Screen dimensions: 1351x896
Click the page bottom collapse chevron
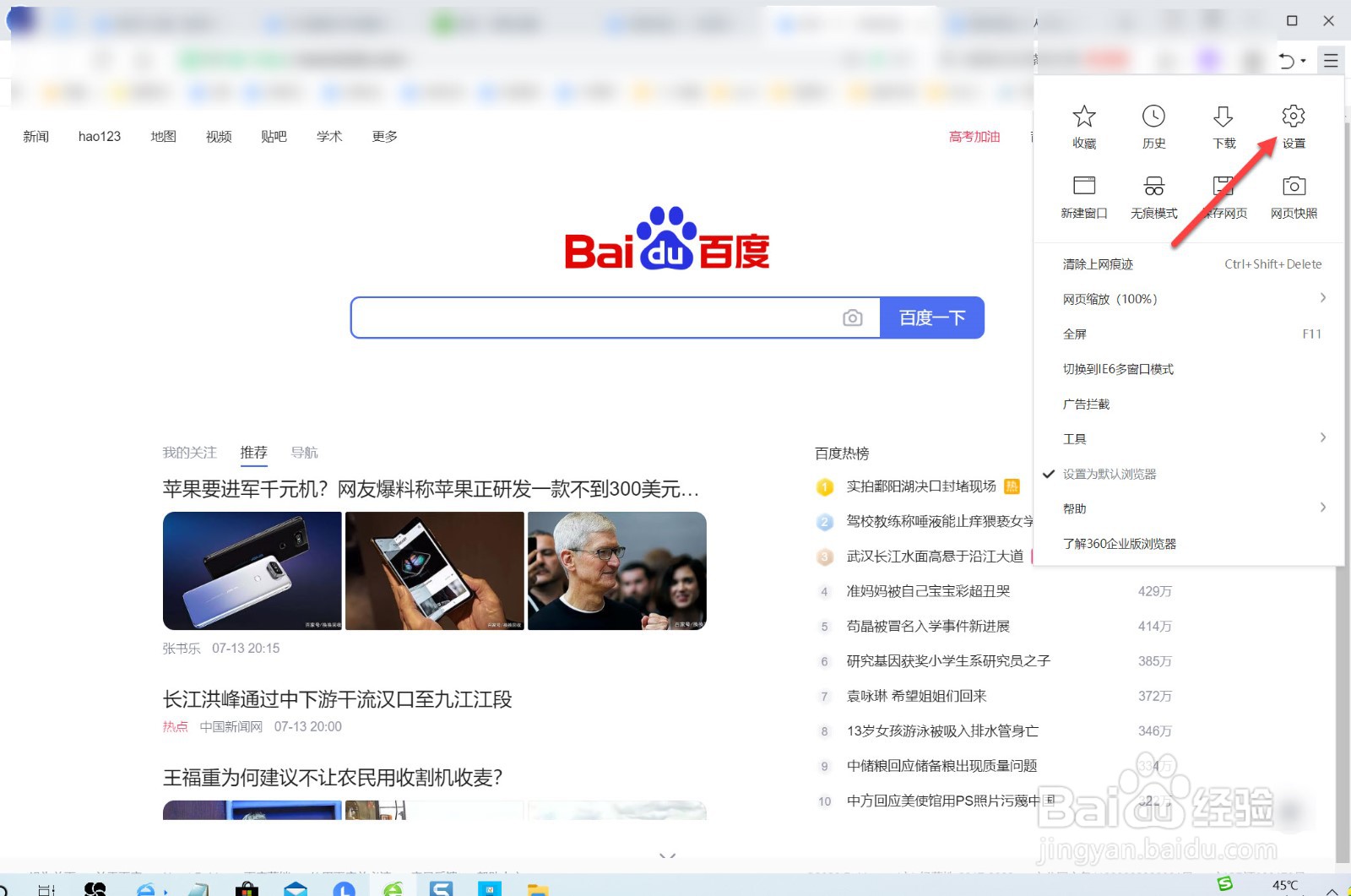pyautogui.click(x=667, y=855)
